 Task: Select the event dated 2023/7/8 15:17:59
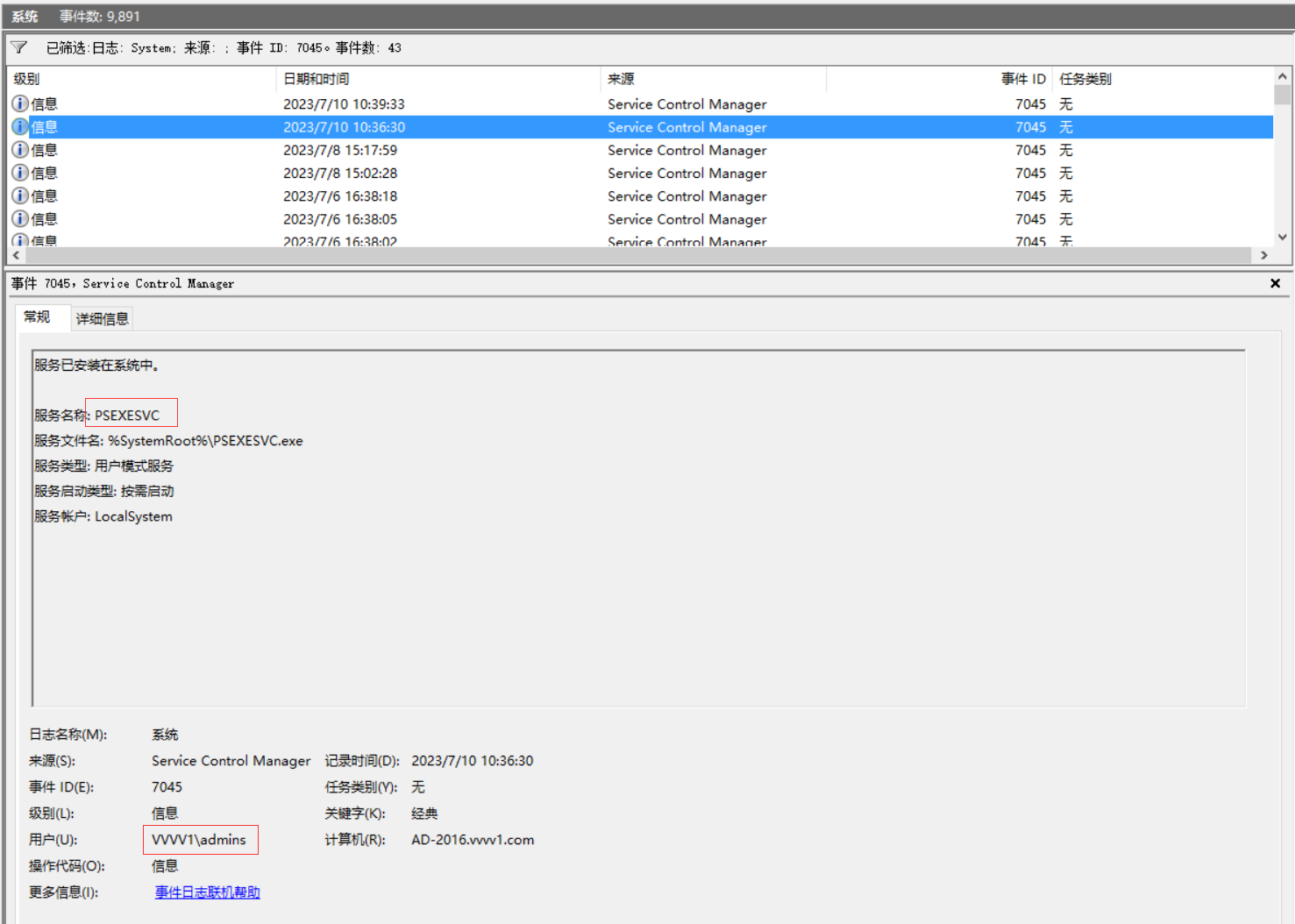pyautogui.click(x=438, y=150)
